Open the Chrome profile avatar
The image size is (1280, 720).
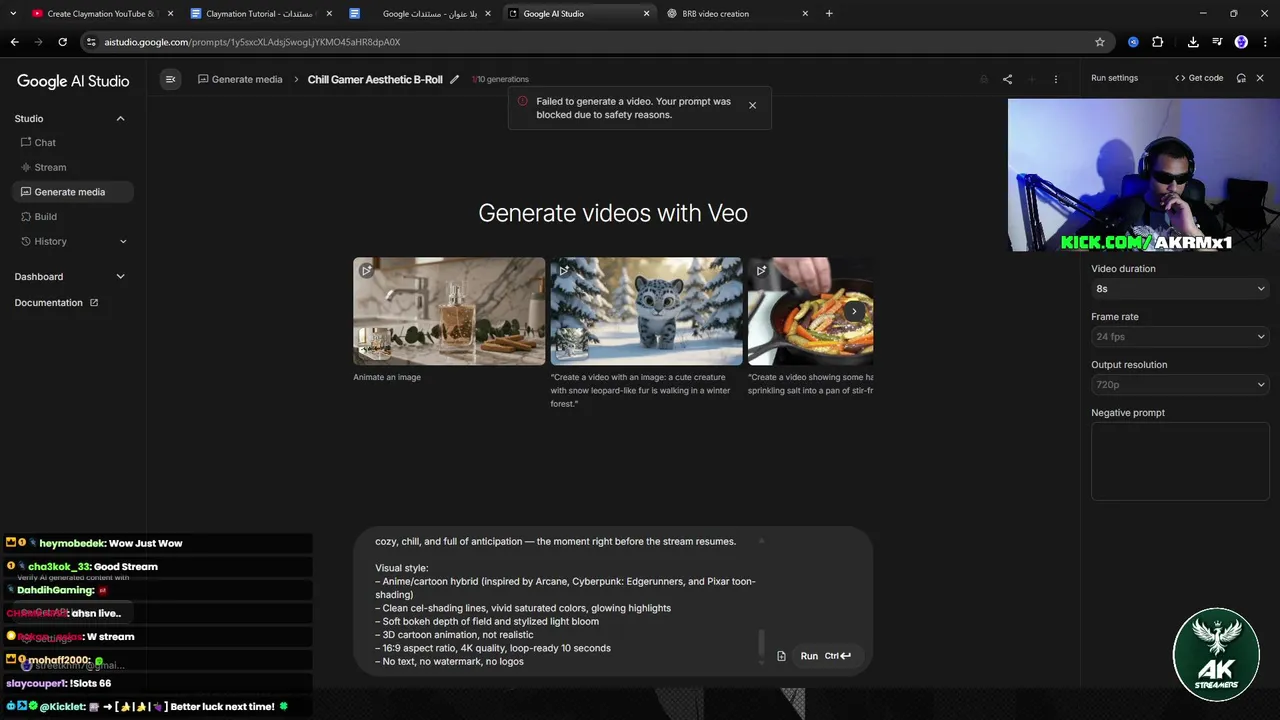tap(1241, 42)
